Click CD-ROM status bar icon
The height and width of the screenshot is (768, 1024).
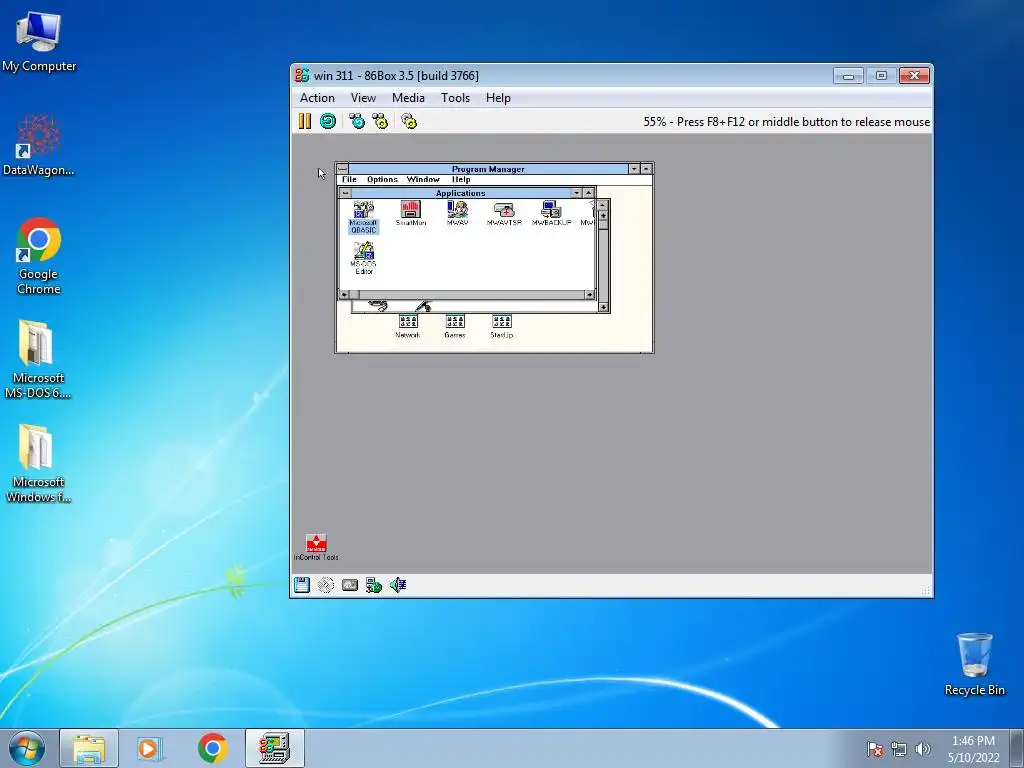326,585
